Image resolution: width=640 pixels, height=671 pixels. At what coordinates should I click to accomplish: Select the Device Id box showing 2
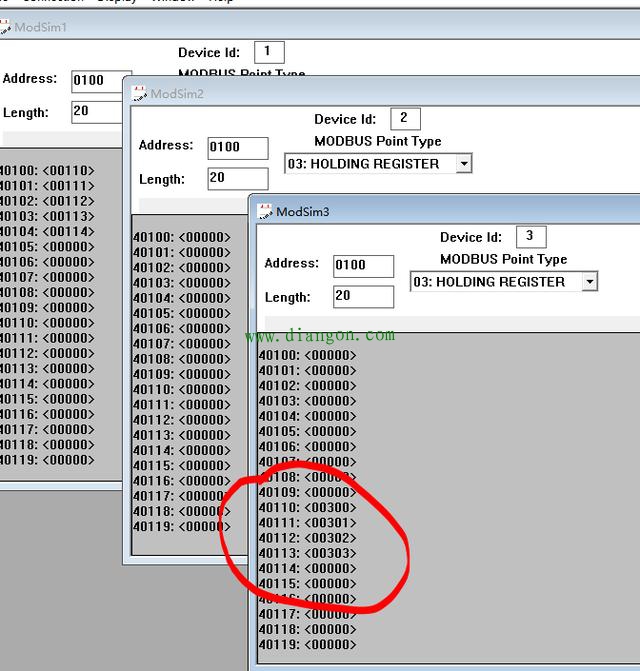(x=404, y=118)
